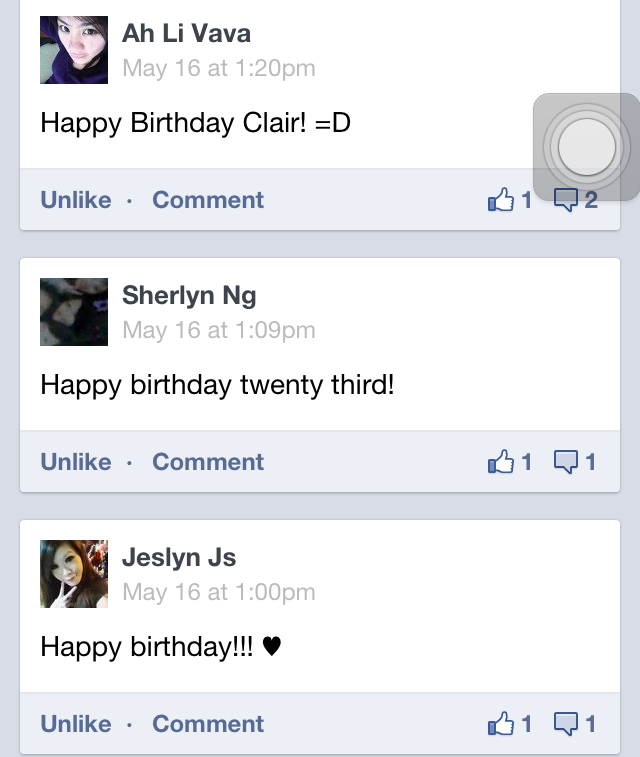The height and width of the screenshot is (757, 640).
Task: Open thumbs-up likes on Jeslyn Js's post
Action: tap(510, 724)
